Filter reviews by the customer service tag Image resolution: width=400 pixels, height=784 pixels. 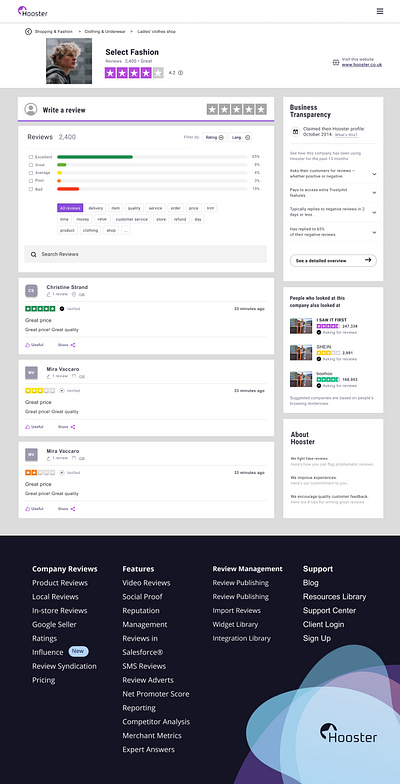(x=132, y=220)
